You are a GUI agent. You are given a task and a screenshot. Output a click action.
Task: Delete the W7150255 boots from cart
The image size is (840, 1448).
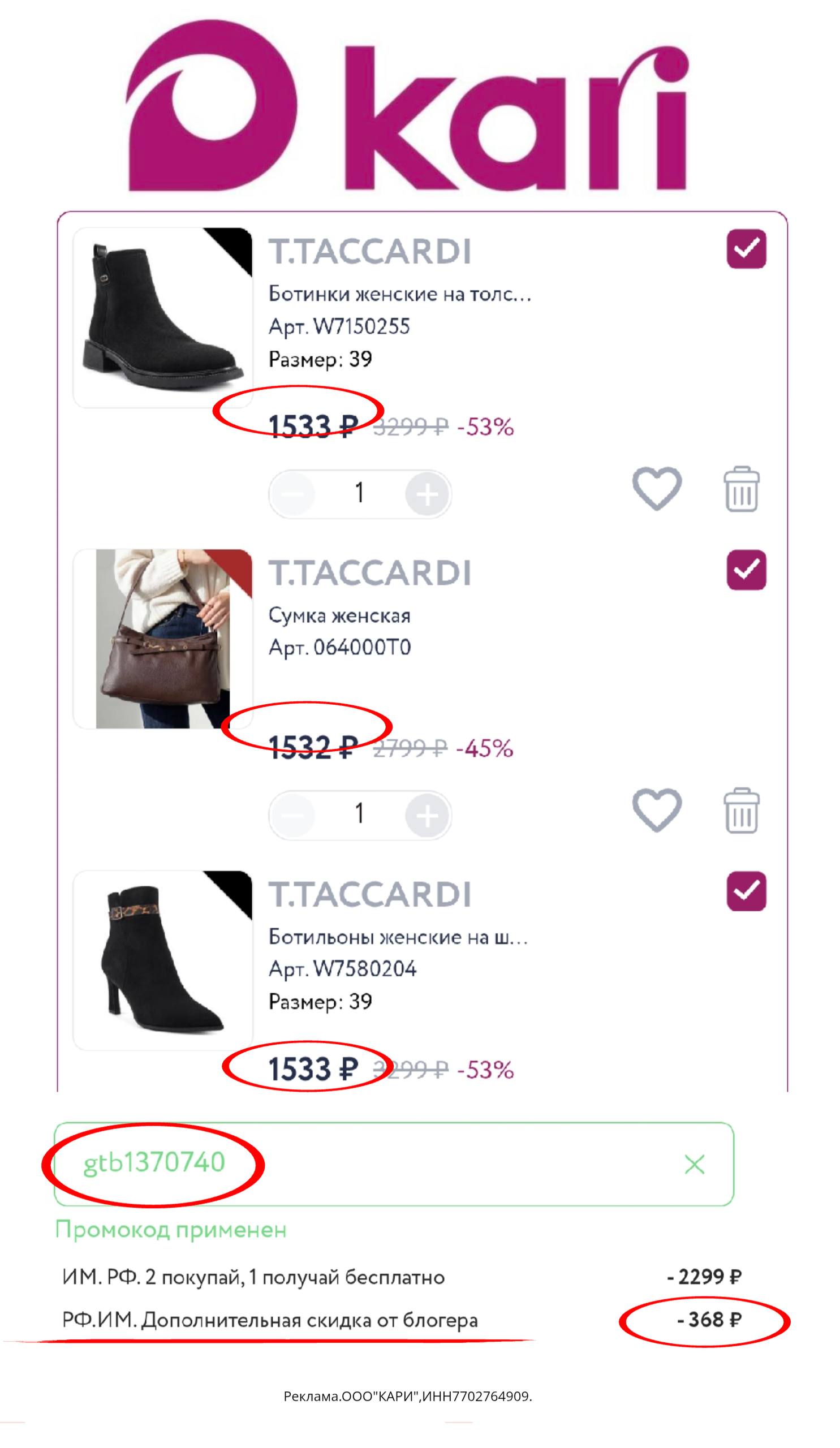(740, 489)
